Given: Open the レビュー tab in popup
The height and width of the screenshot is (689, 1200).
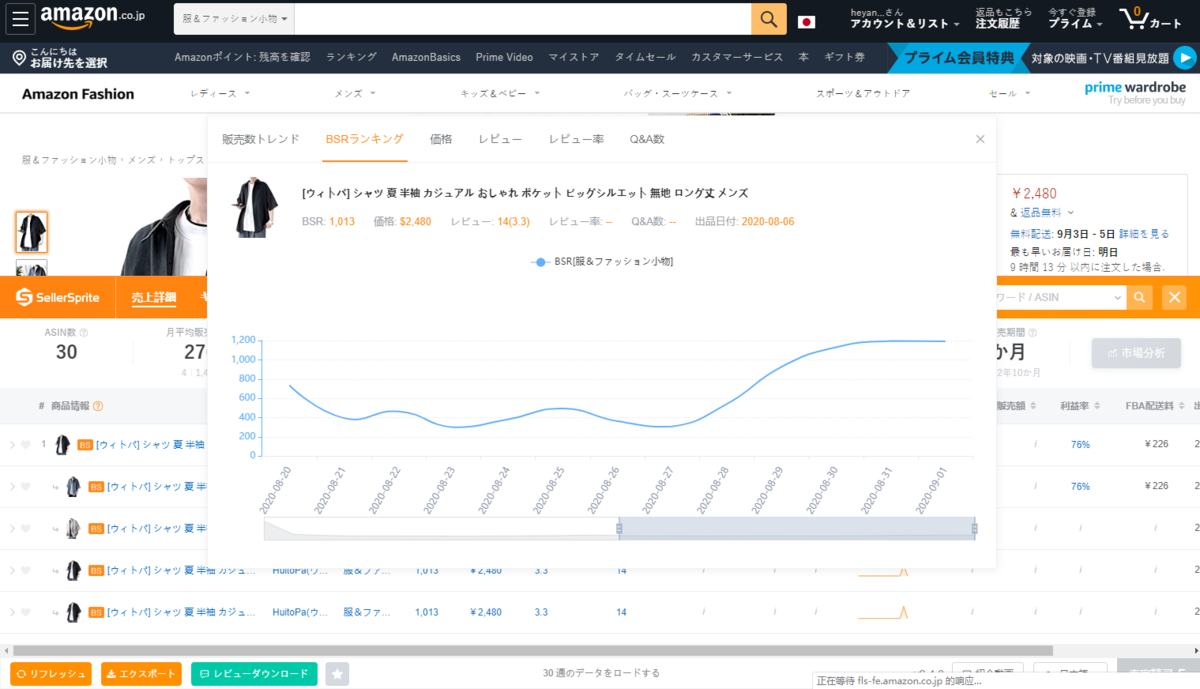Looking at the screenshot, I should tap(500, 139).
